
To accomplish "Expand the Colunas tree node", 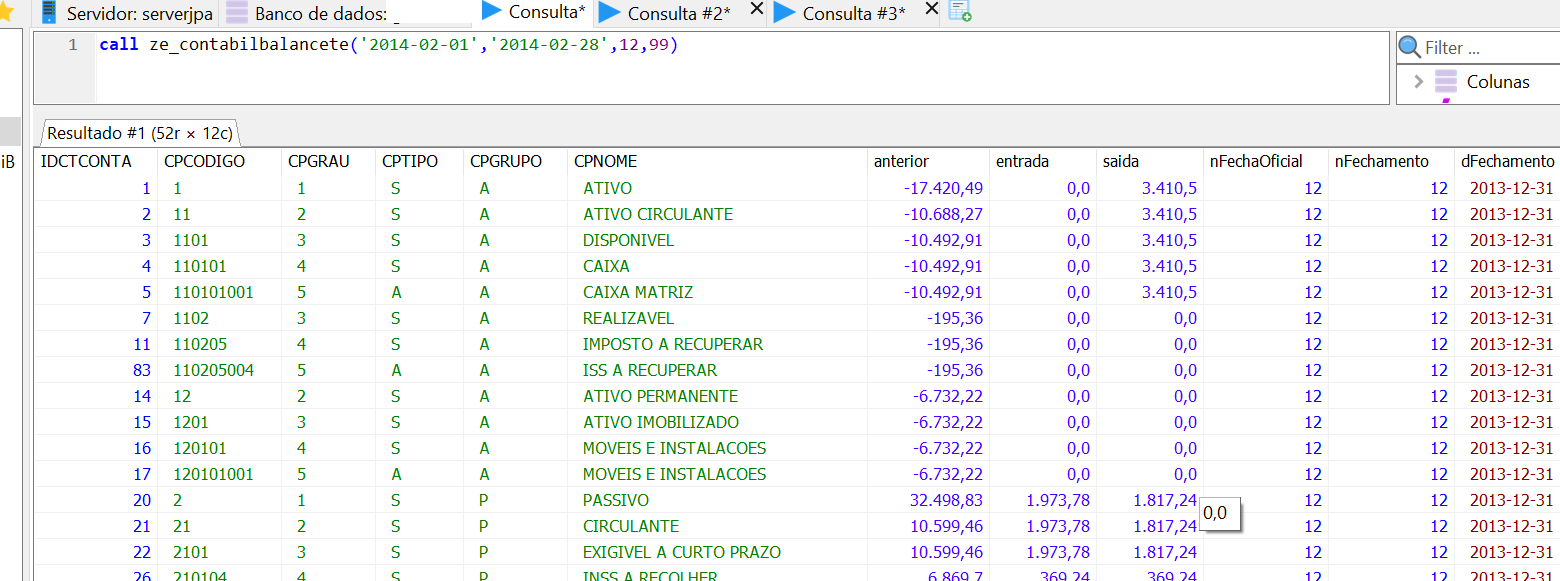I will click(1418, 82).
